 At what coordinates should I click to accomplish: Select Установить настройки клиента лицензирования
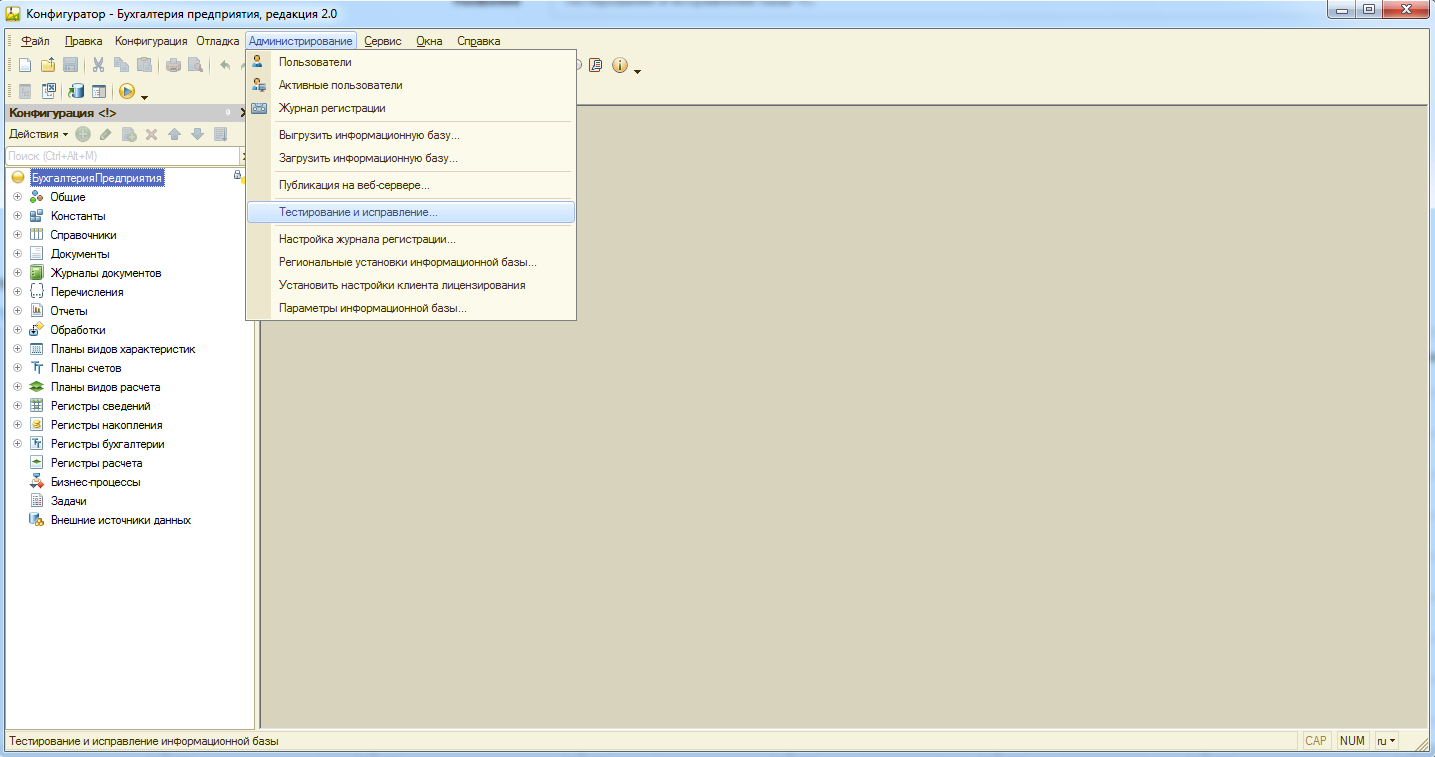411,285
